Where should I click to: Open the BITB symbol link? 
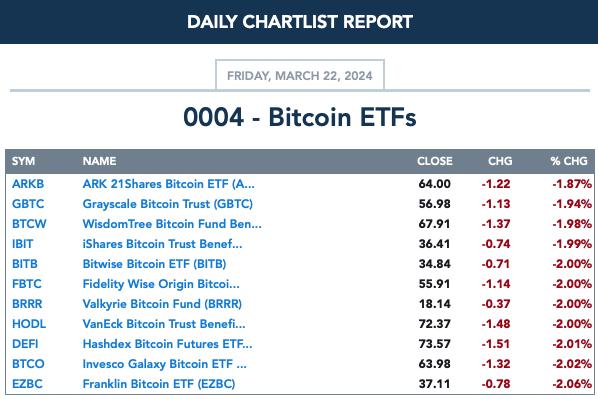(x=25, y=264)
